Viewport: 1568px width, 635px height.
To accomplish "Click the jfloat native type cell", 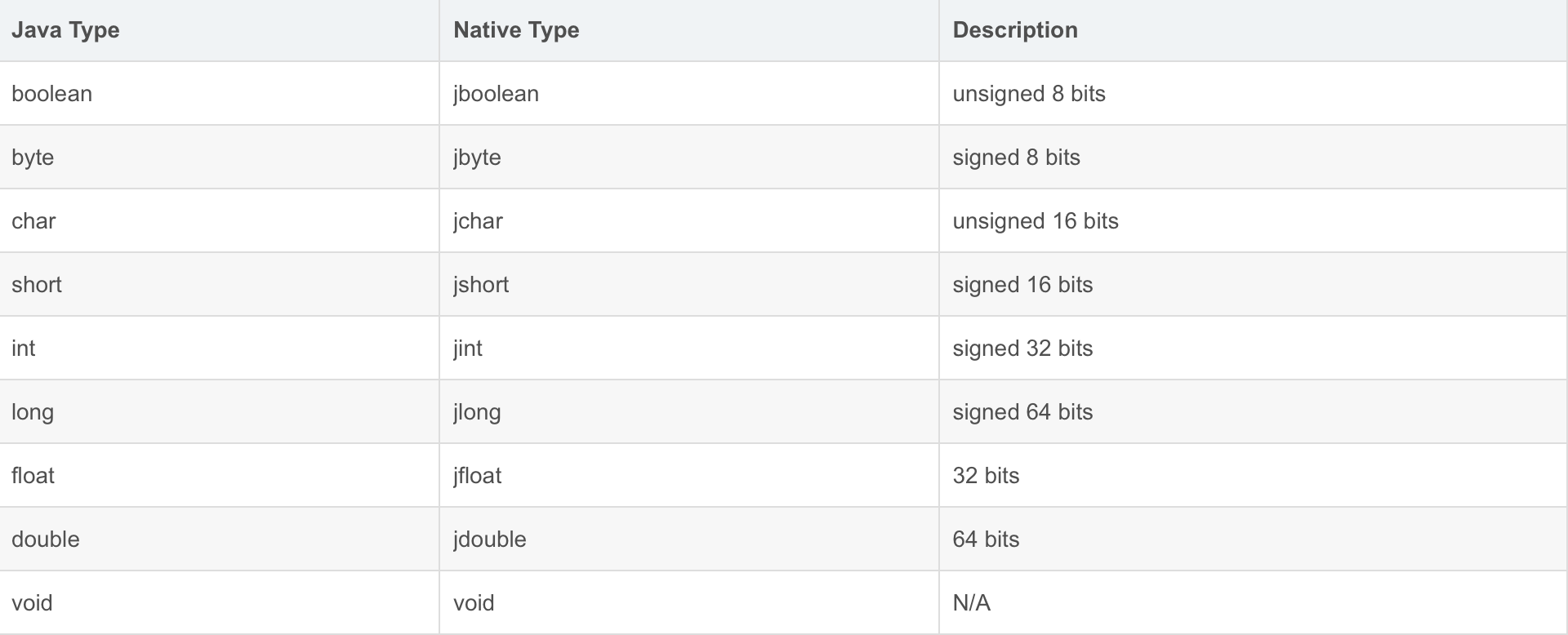I will [477, 476].
